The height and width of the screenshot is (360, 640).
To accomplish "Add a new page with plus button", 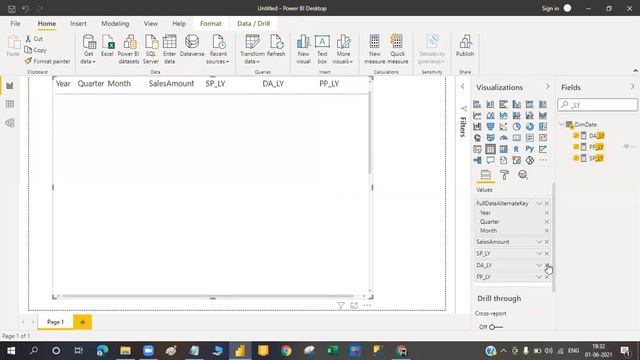I will click(x=82, y=322).
